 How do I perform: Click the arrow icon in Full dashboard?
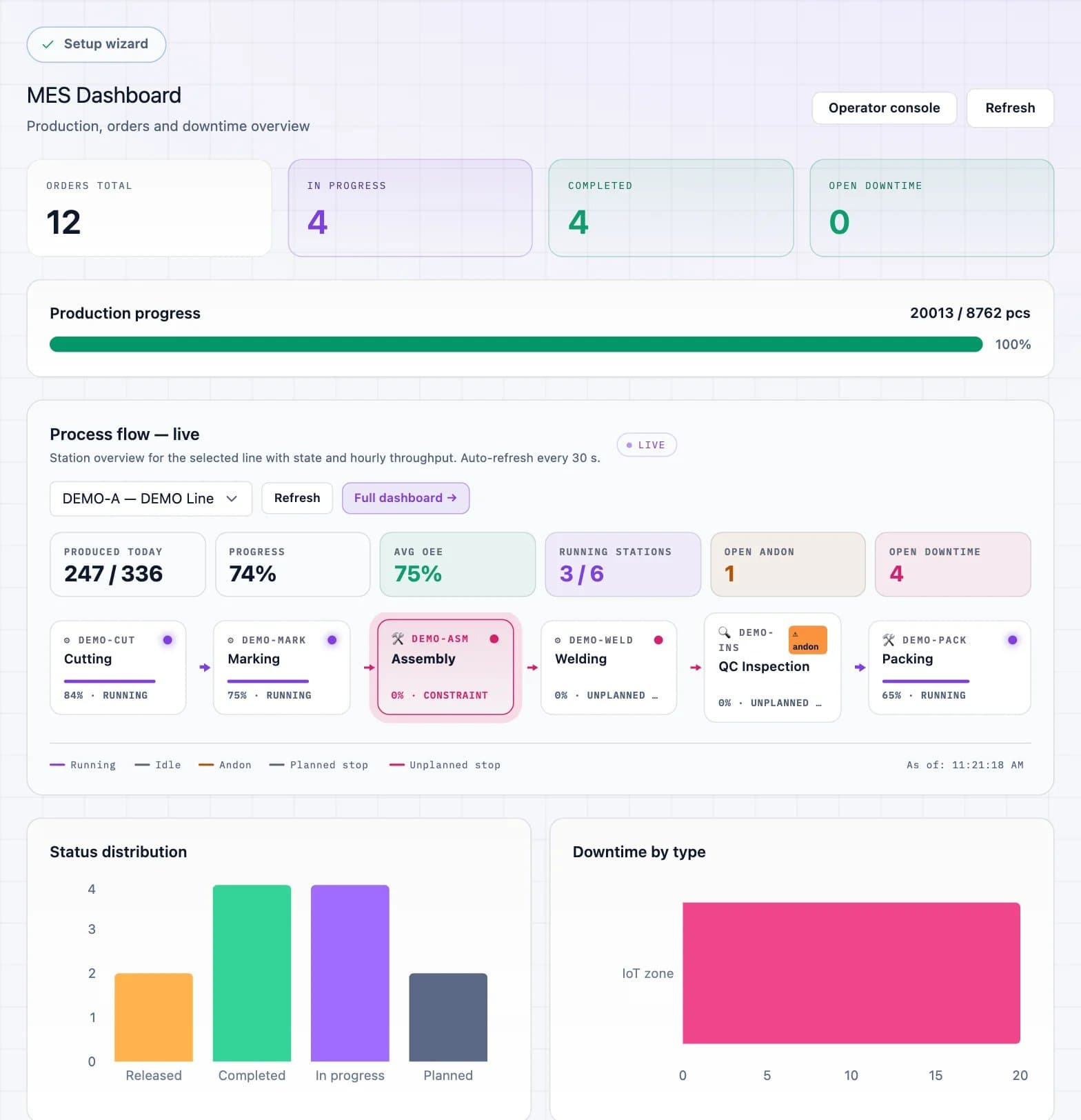pos(452,498)
